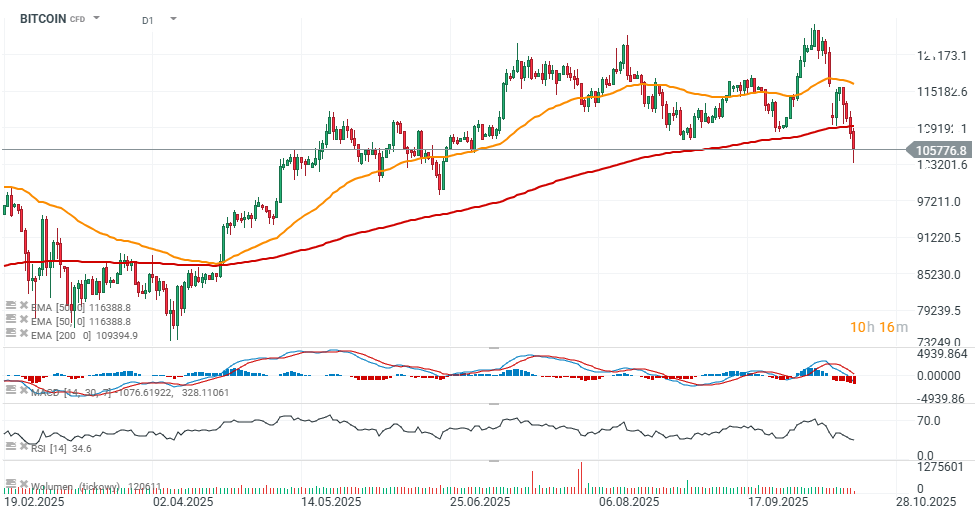Viewport: 977px width, 518px height.
Task: Remove the EMA 200 indicator
Action: [x=23, y=334]
